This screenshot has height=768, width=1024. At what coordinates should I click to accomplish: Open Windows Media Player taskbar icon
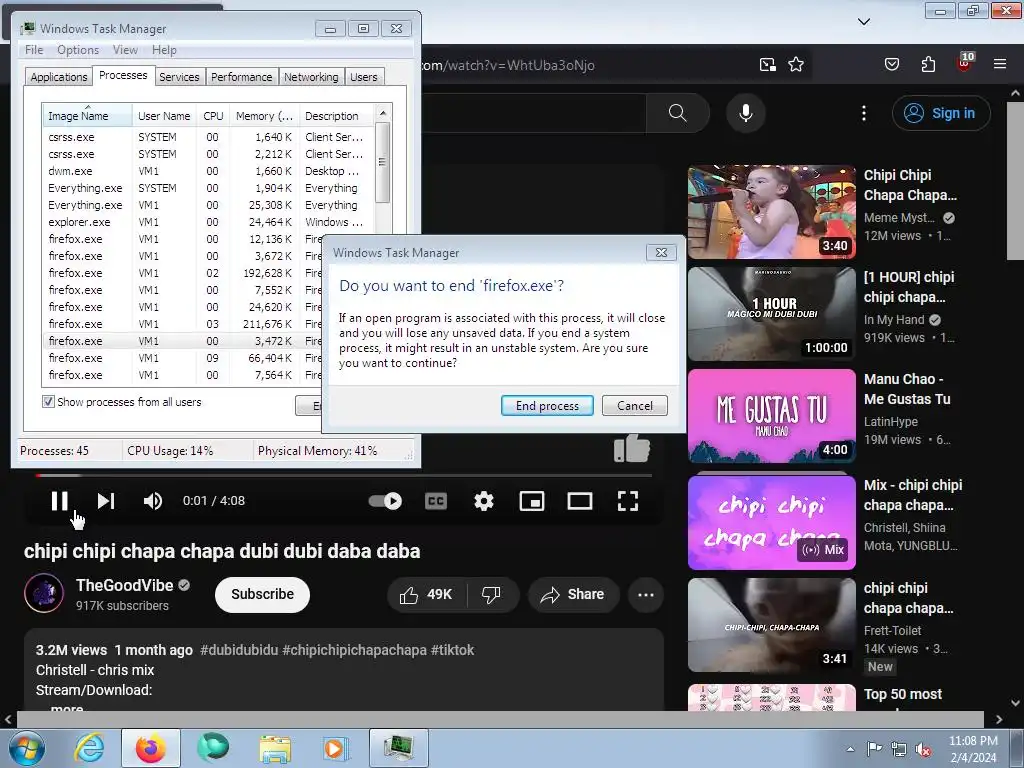pos(336,748)
